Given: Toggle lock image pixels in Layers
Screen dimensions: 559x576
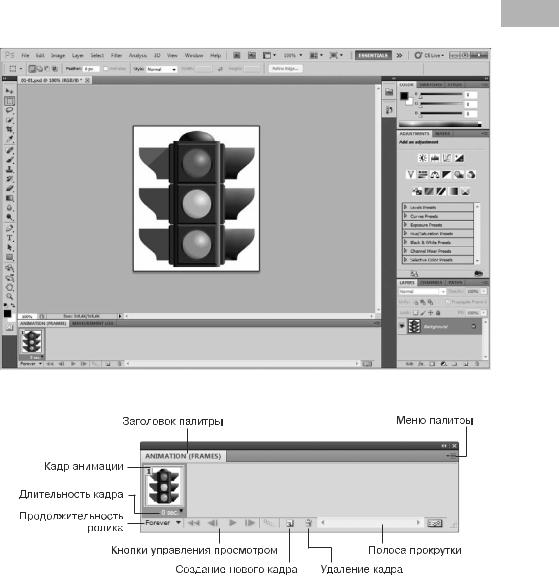Looking at the screenshot, I should click(423, 313).
